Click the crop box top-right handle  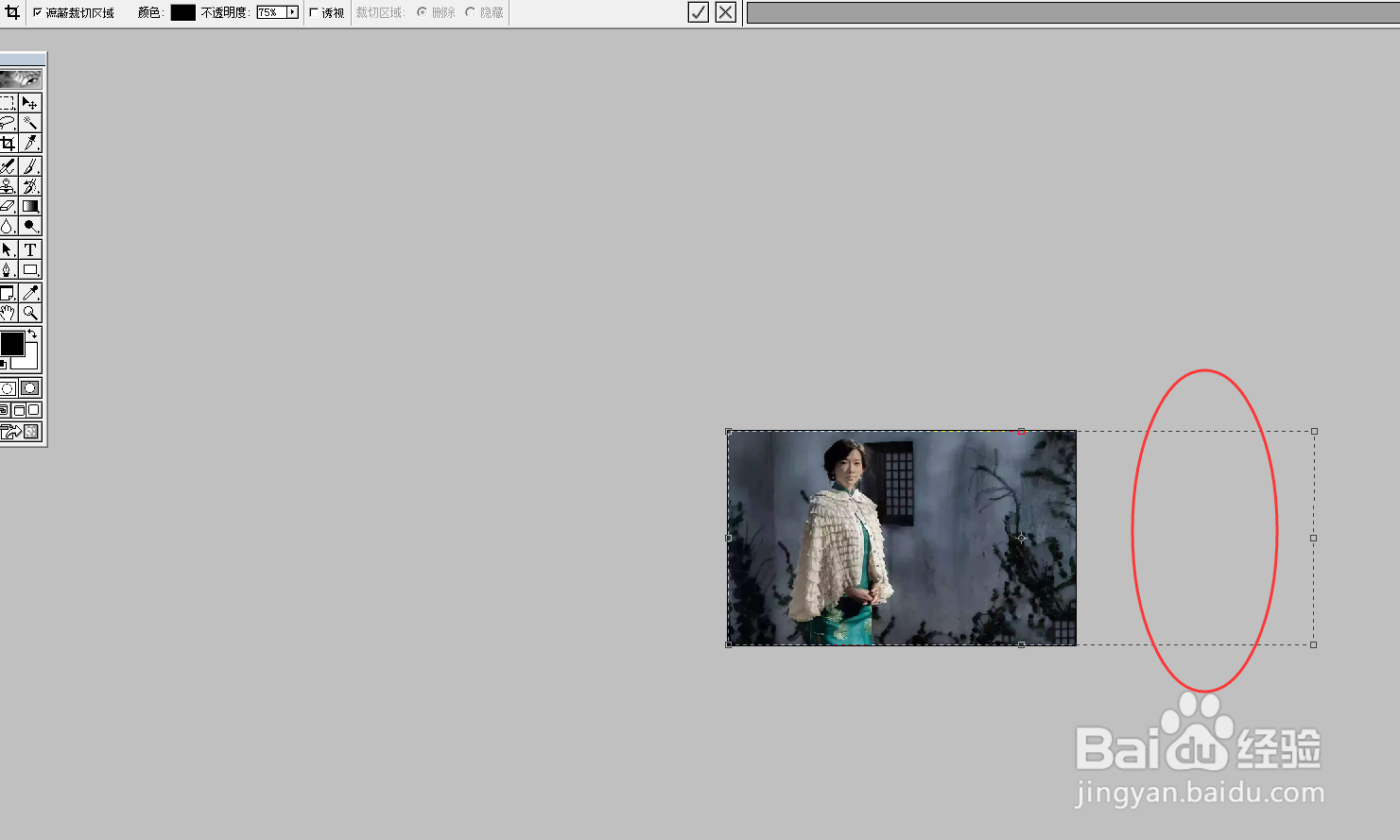click(x=1314, y=431)
